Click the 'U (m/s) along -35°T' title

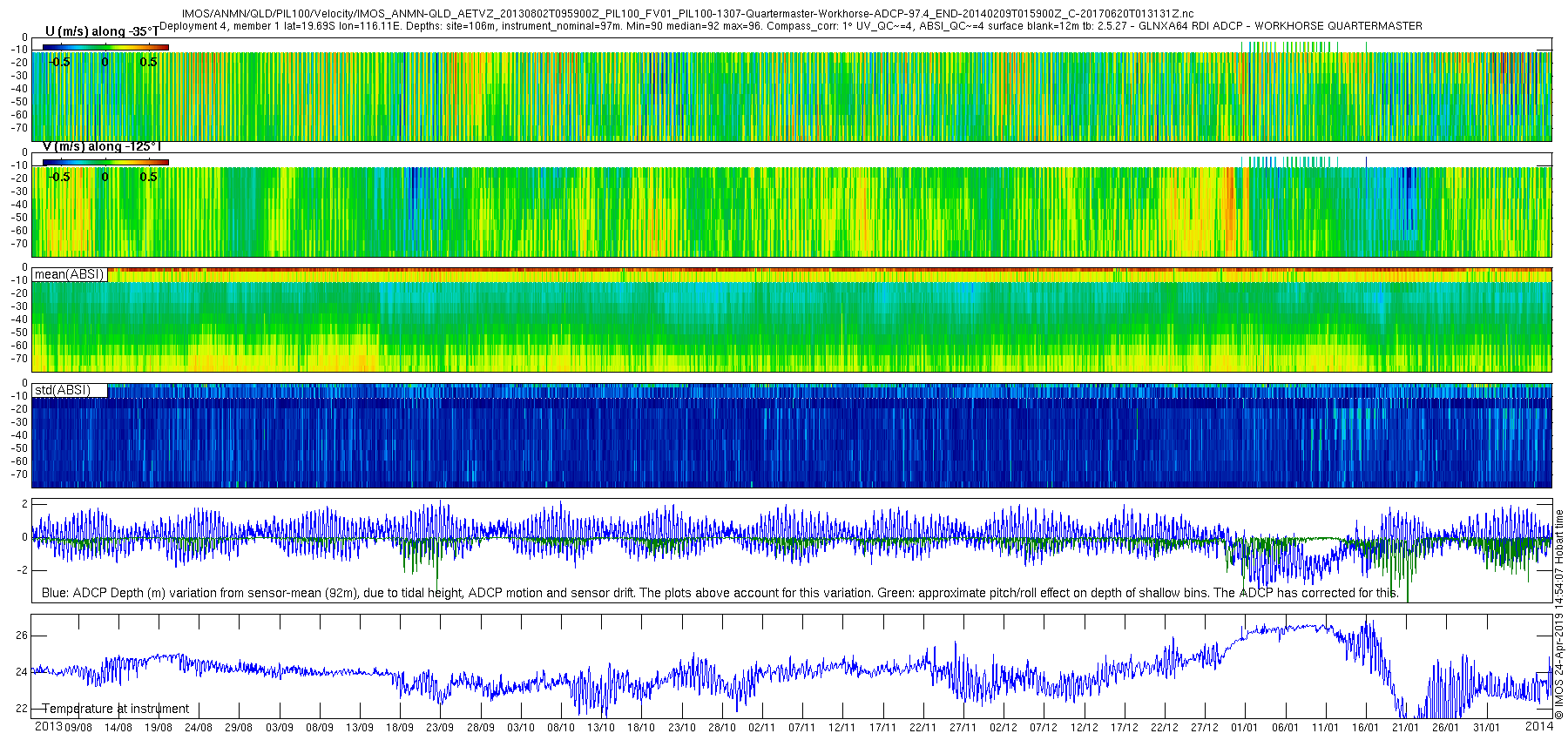102,31
